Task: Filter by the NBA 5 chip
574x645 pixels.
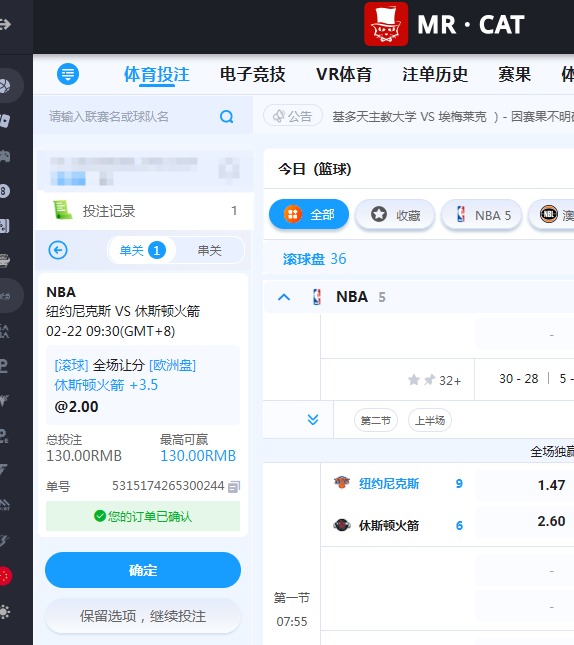Action: (482, 215)
